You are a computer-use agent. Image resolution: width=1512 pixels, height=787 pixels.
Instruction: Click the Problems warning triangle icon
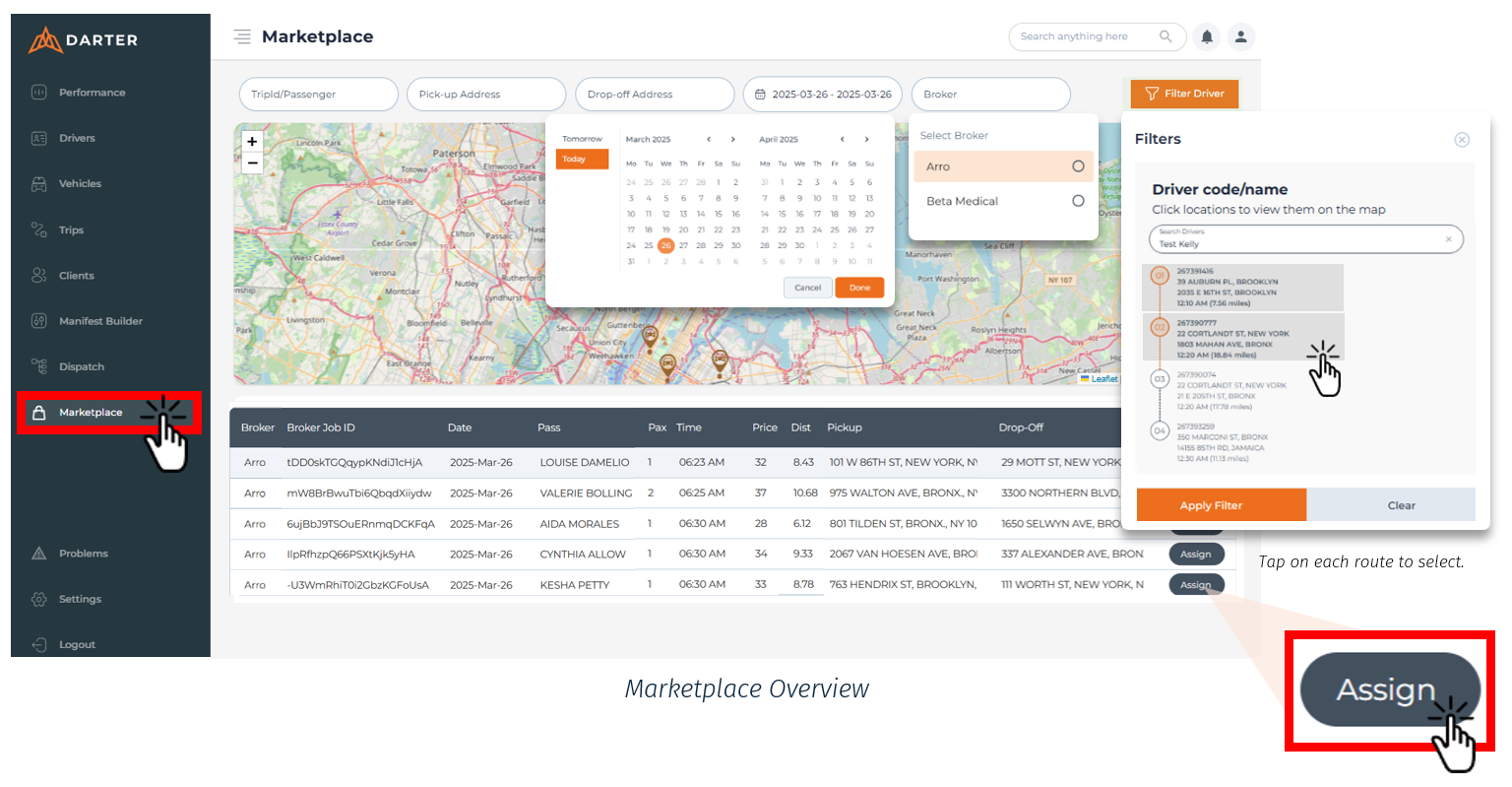coord(39,554)
